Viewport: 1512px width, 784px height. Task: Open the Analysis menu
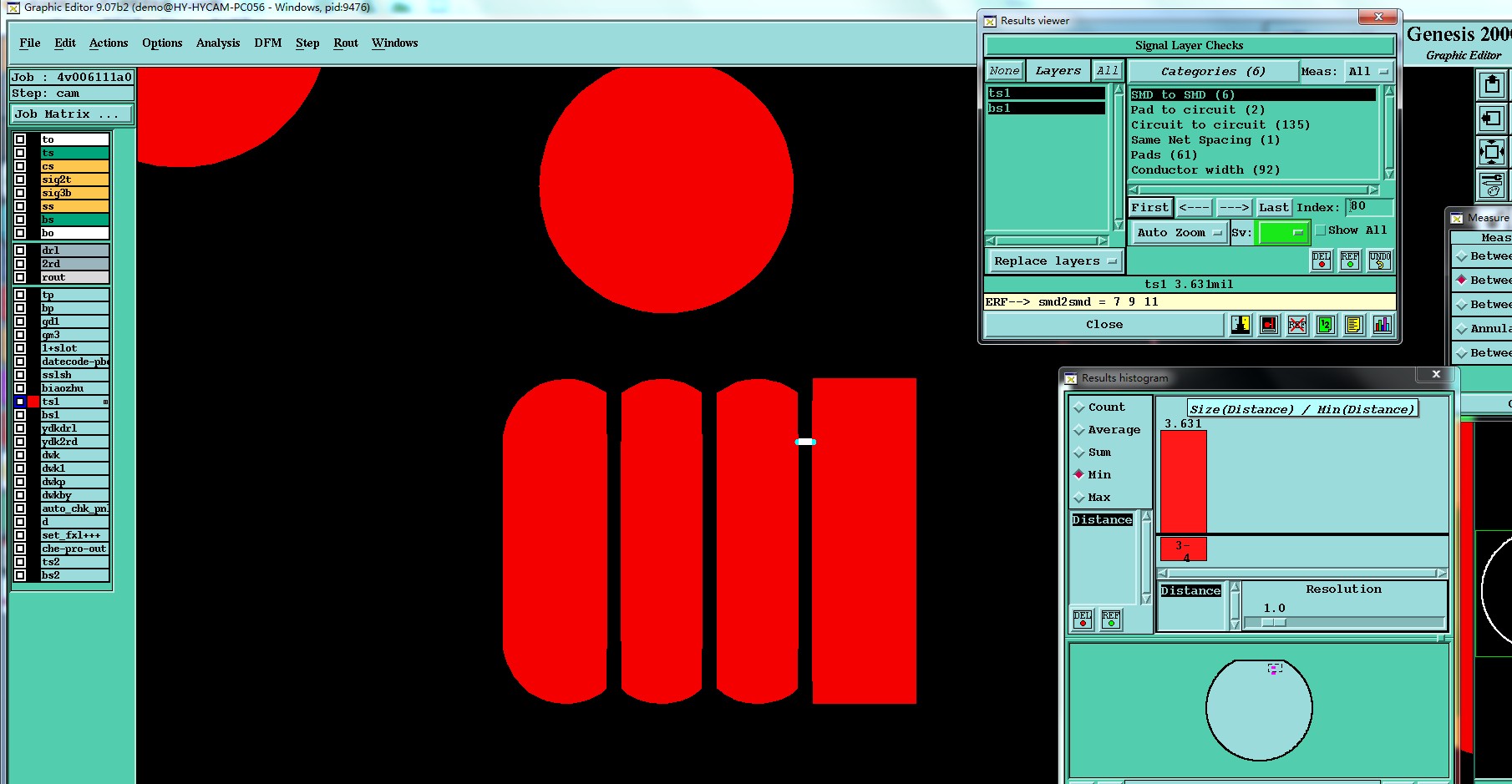(x=218, y=43)
